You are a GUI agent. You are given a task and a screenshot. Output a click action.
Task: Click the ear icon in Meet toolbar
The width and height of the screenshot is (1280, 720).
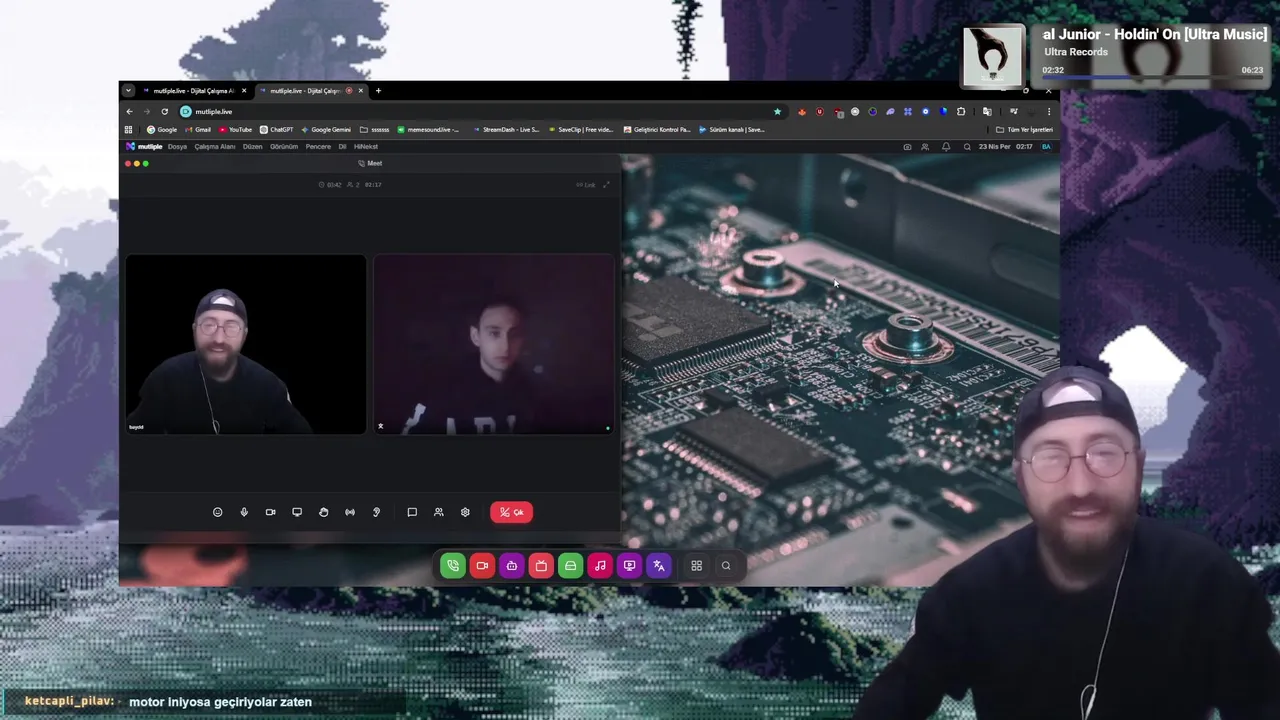(376, 512)
